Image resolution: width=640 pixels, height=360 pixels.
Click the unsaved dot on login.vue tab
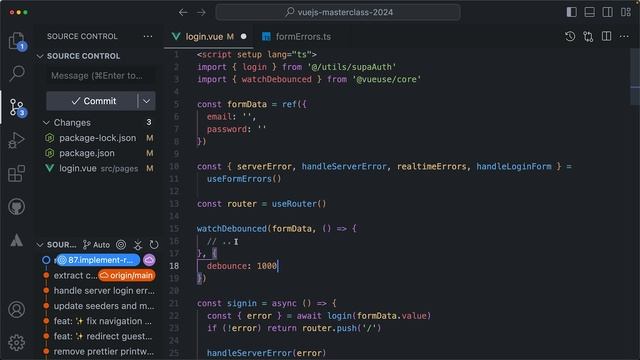point(244,36)
